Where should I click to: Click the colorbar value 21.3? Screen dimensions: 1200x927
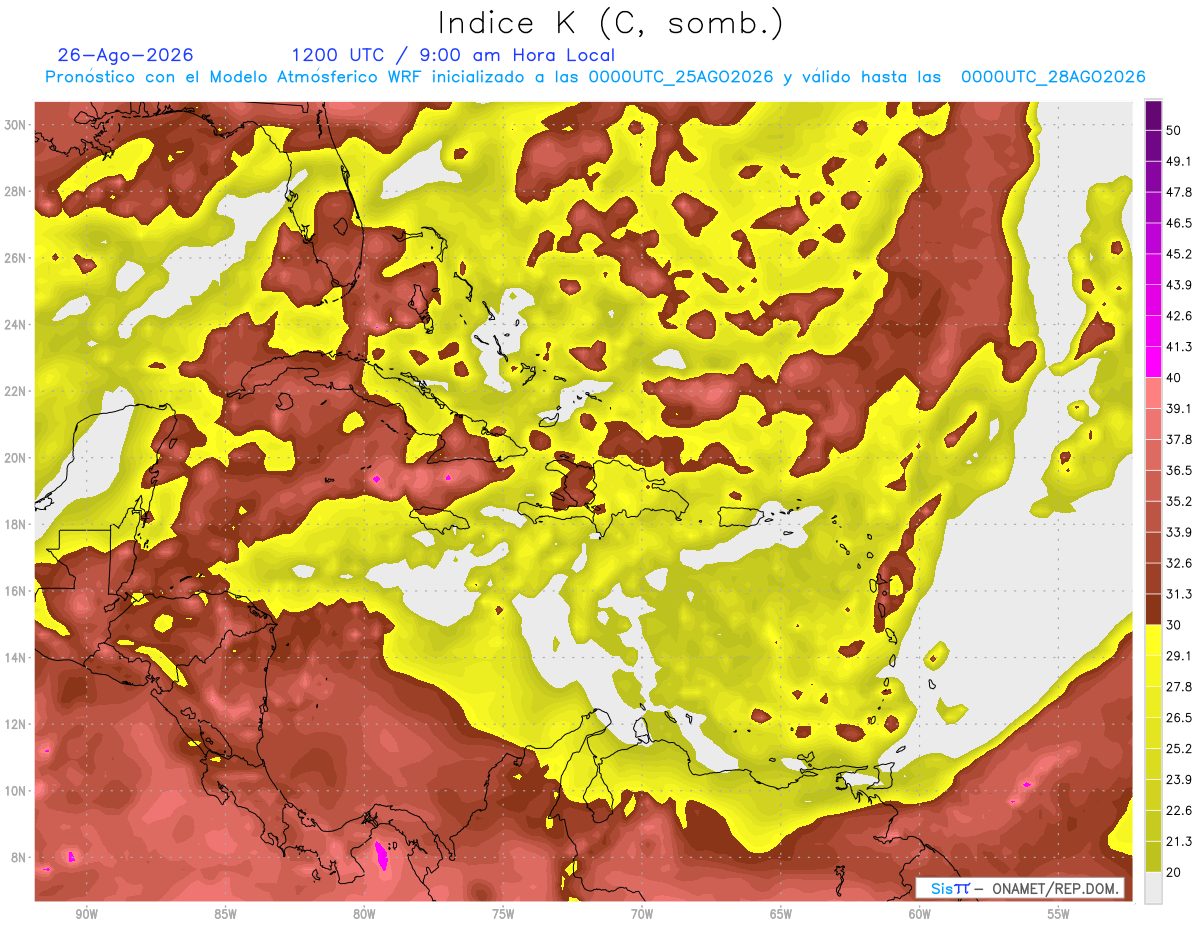pyautogui.click(x=1178, y=841)
